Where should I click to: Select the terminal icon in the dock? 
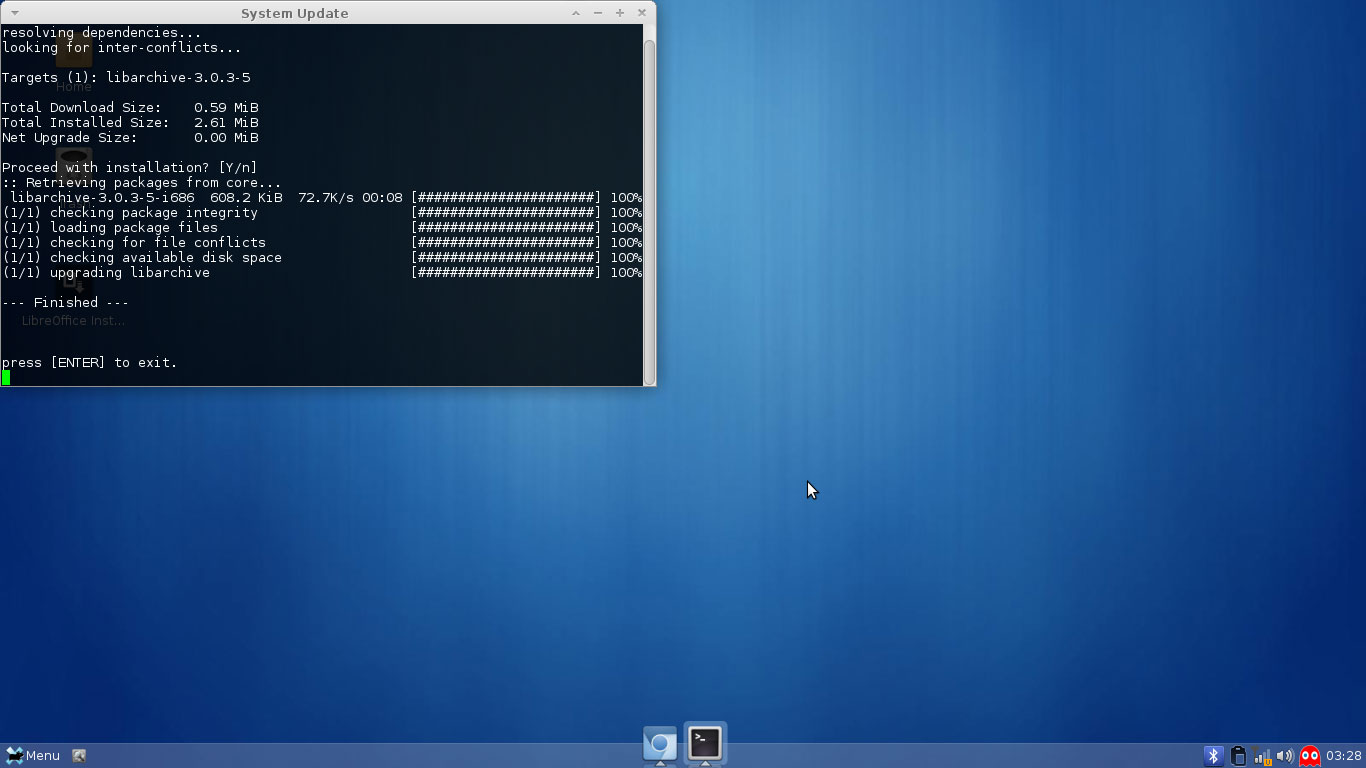click(x=705, y=743)
